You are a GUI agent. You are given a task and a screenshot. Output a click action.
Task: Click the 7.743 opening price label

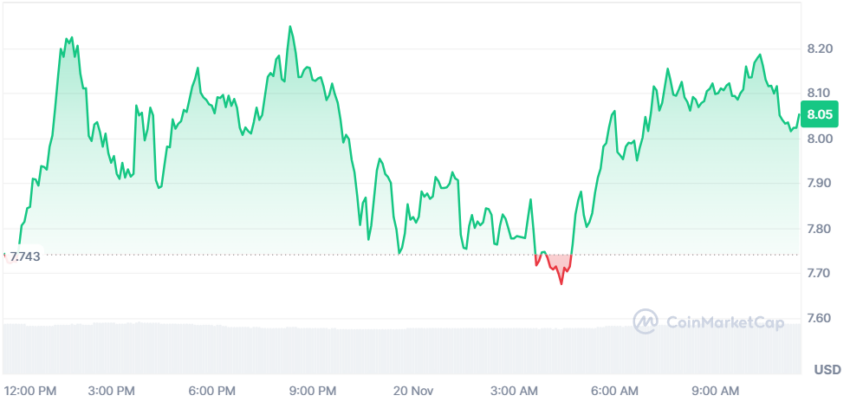pyautogui.click(x=25, y=257)
